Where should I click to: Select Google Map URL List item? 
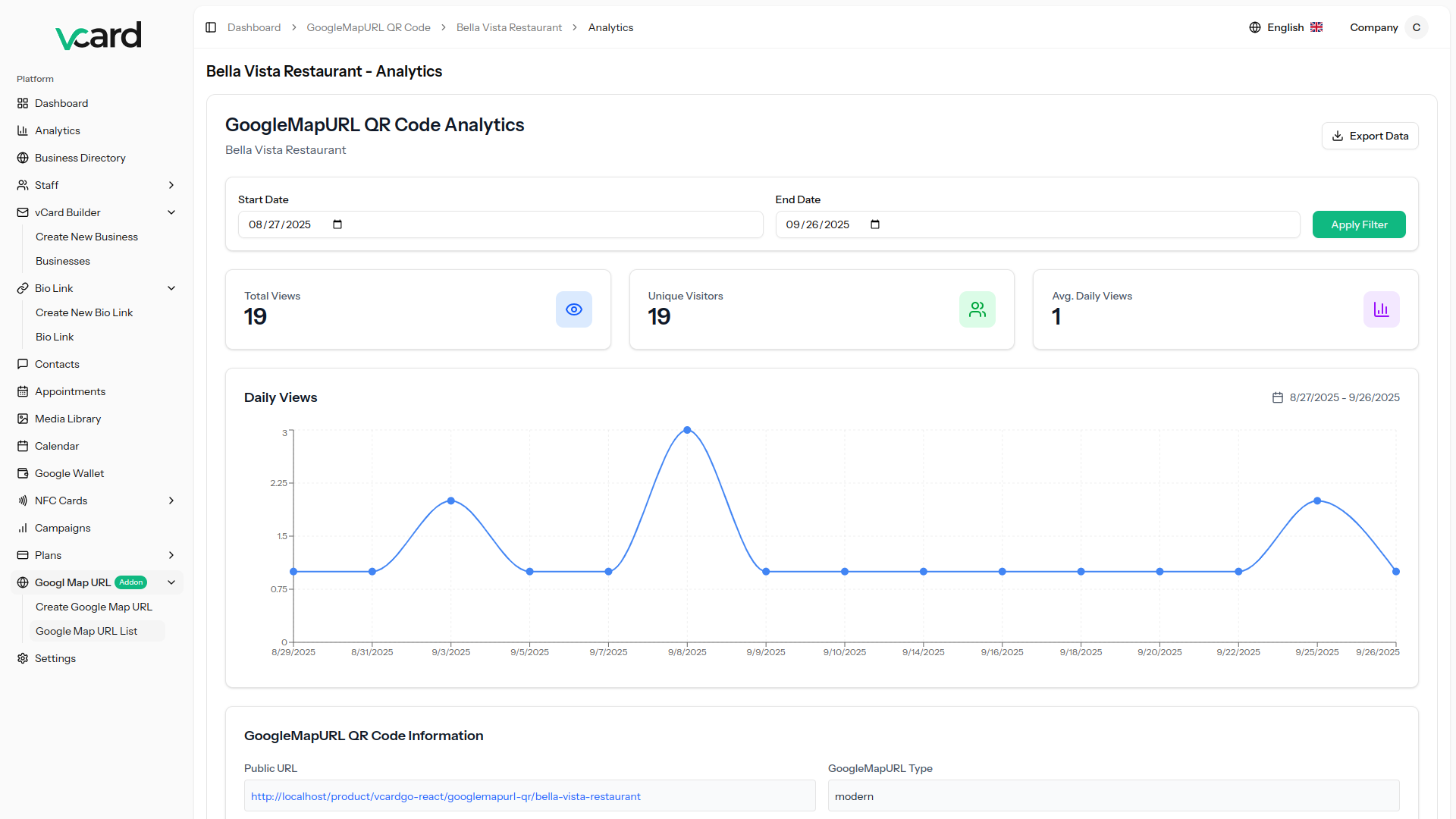tap(86, 631)
